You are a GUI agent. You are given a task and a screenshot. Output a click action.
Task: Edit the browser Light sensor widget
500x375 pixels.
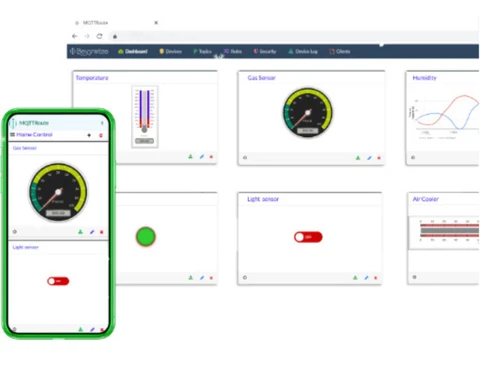click(366, 277)
